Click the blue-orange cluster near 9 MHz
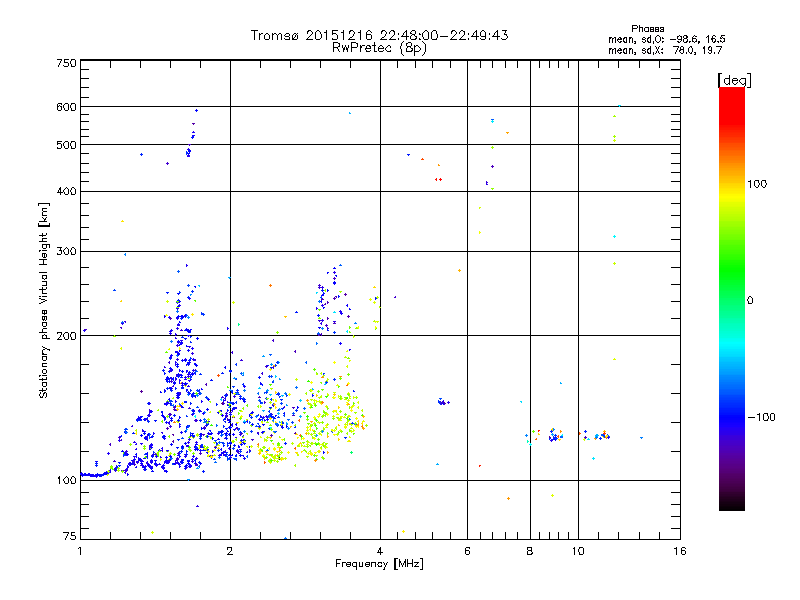The width and height of the screenshot is (800, 600). click(x=556, y=435)
